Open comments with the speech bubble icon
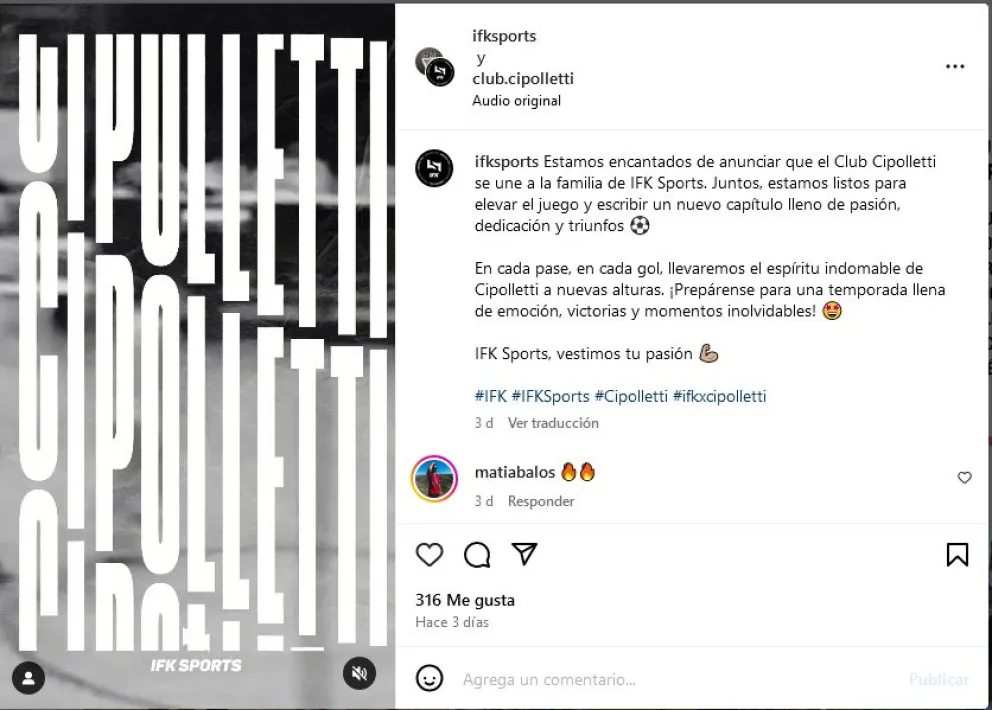 tap(477, 555)
